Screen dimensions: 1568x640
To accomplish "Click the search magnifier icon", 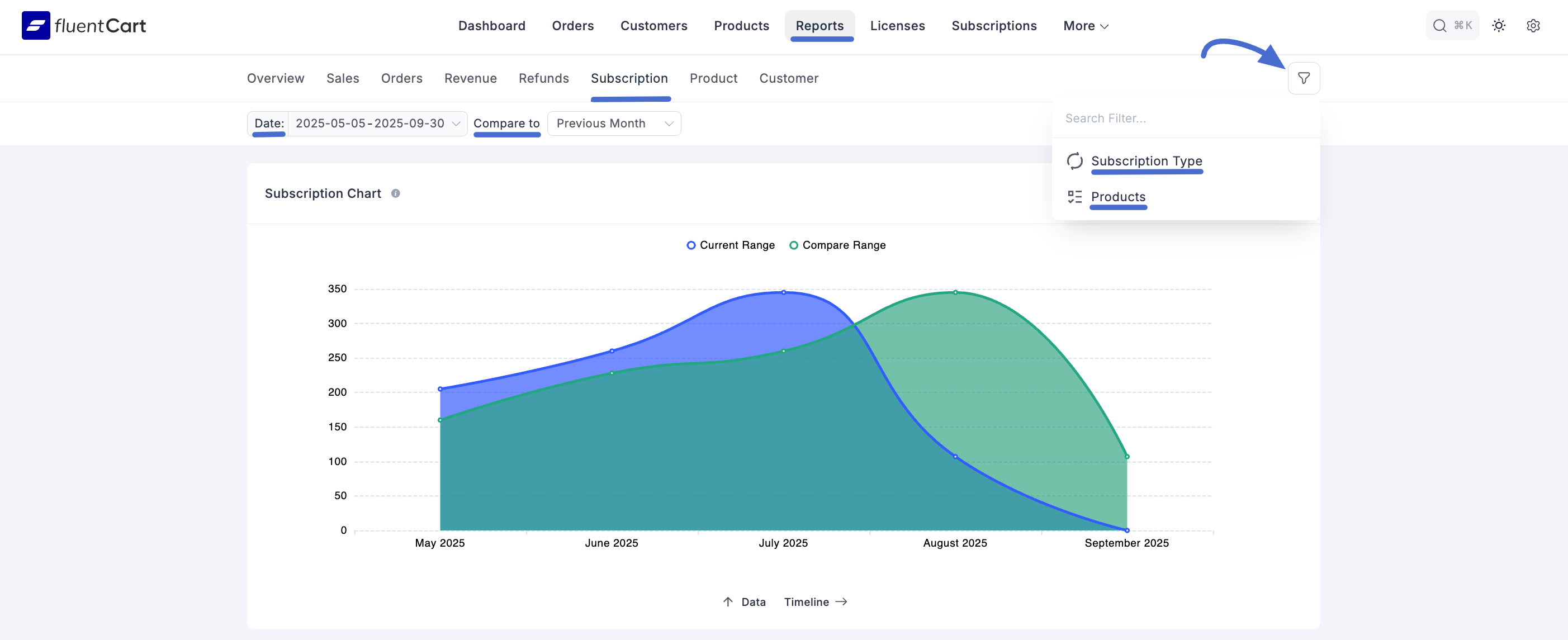I will 1439,26.
